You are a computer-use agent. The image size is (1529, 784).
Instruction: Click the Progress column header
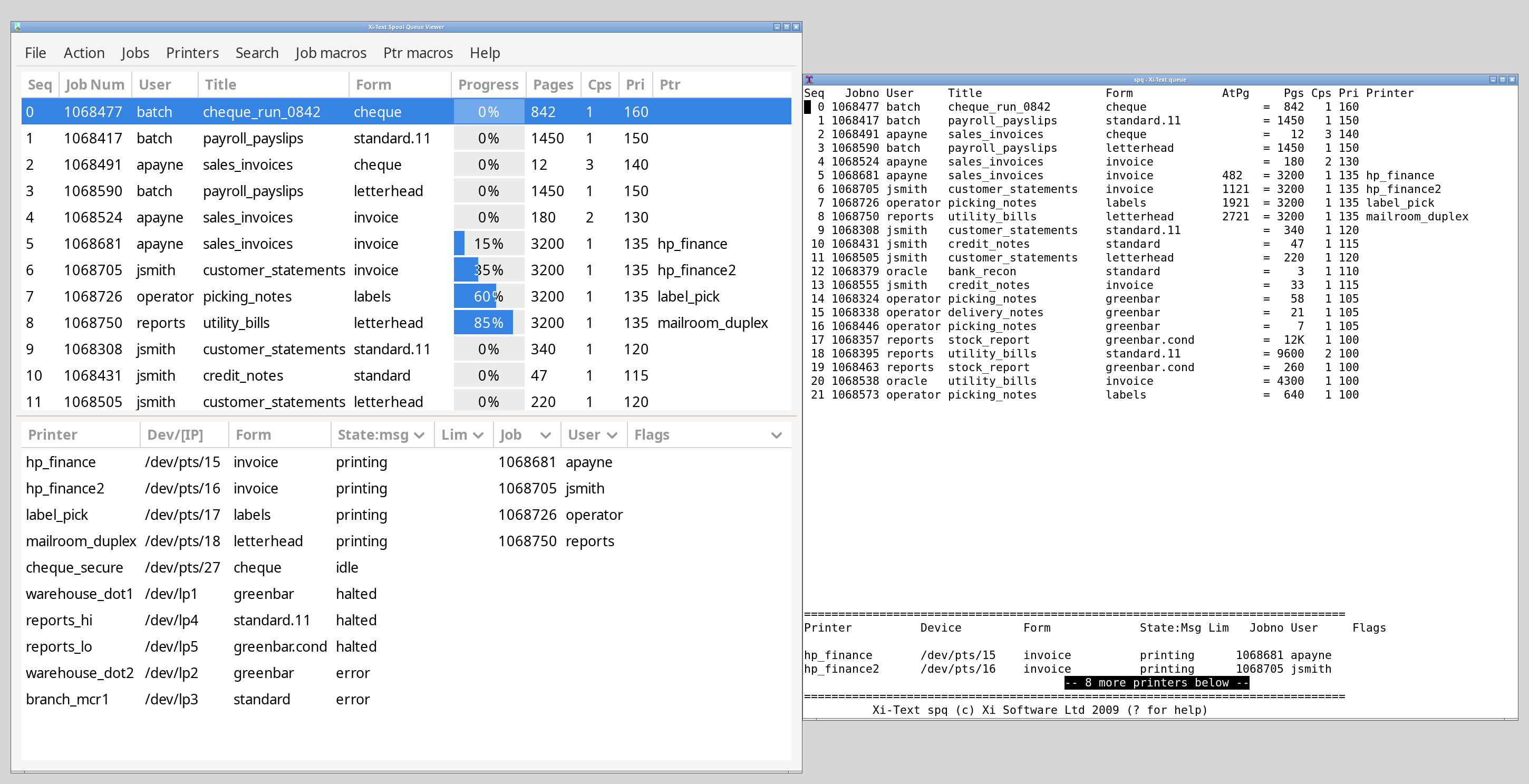click(489, 85)
